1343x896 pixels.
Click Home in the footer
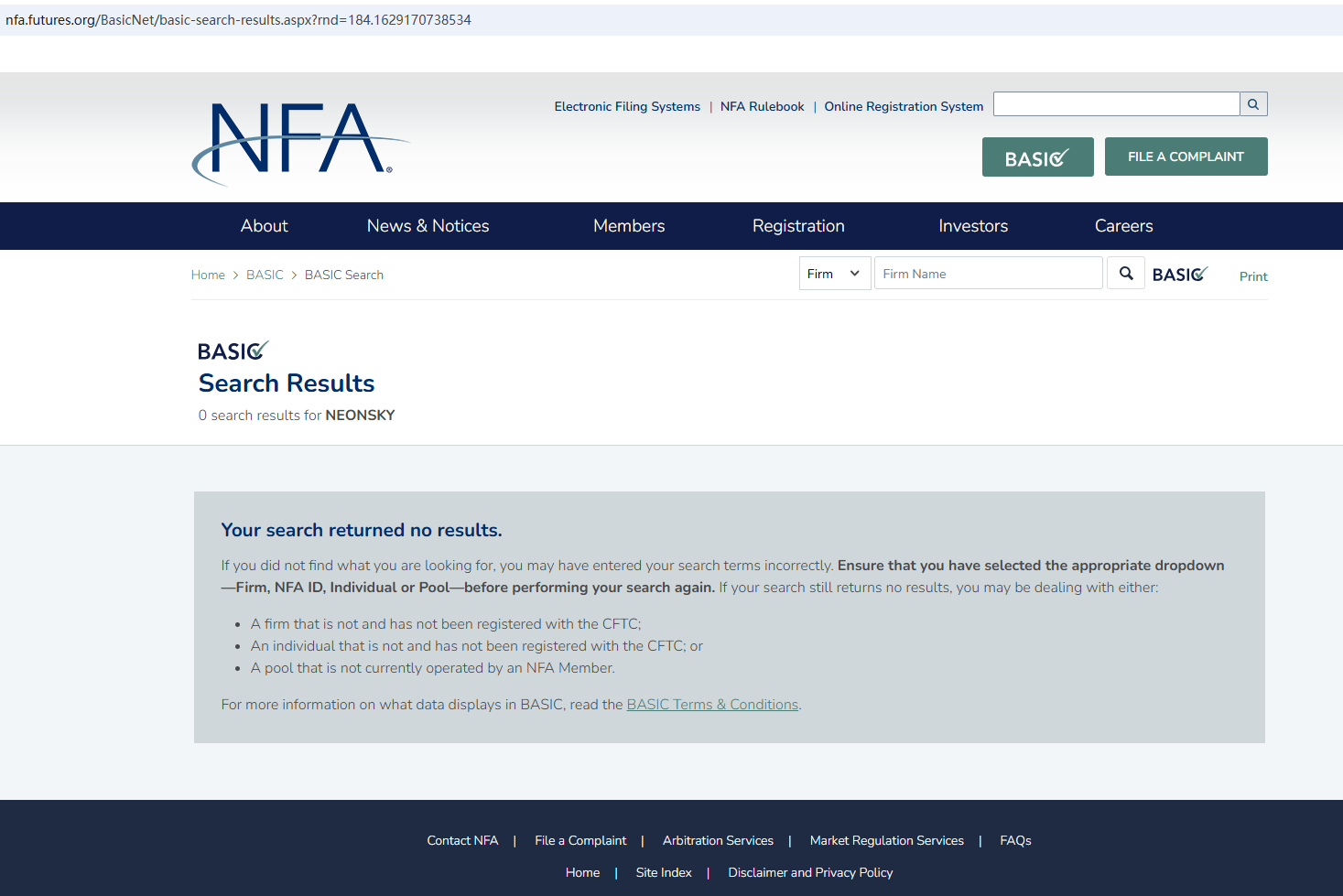[582, 872]
